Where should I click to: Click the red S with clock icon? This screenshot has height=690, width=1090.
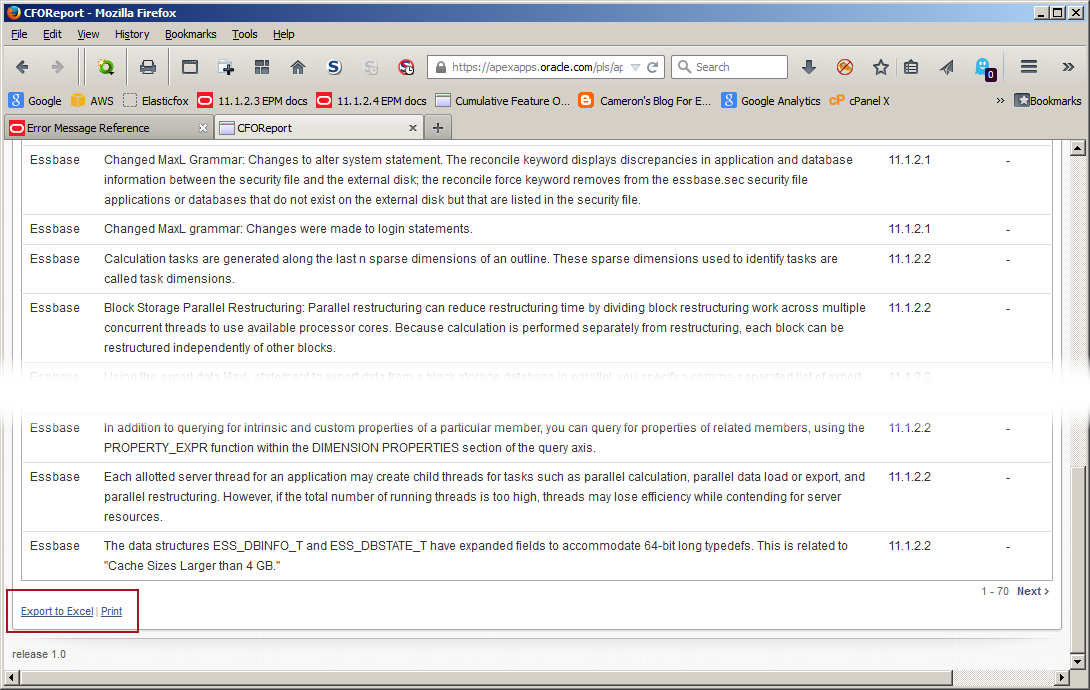tap(406, 67)
